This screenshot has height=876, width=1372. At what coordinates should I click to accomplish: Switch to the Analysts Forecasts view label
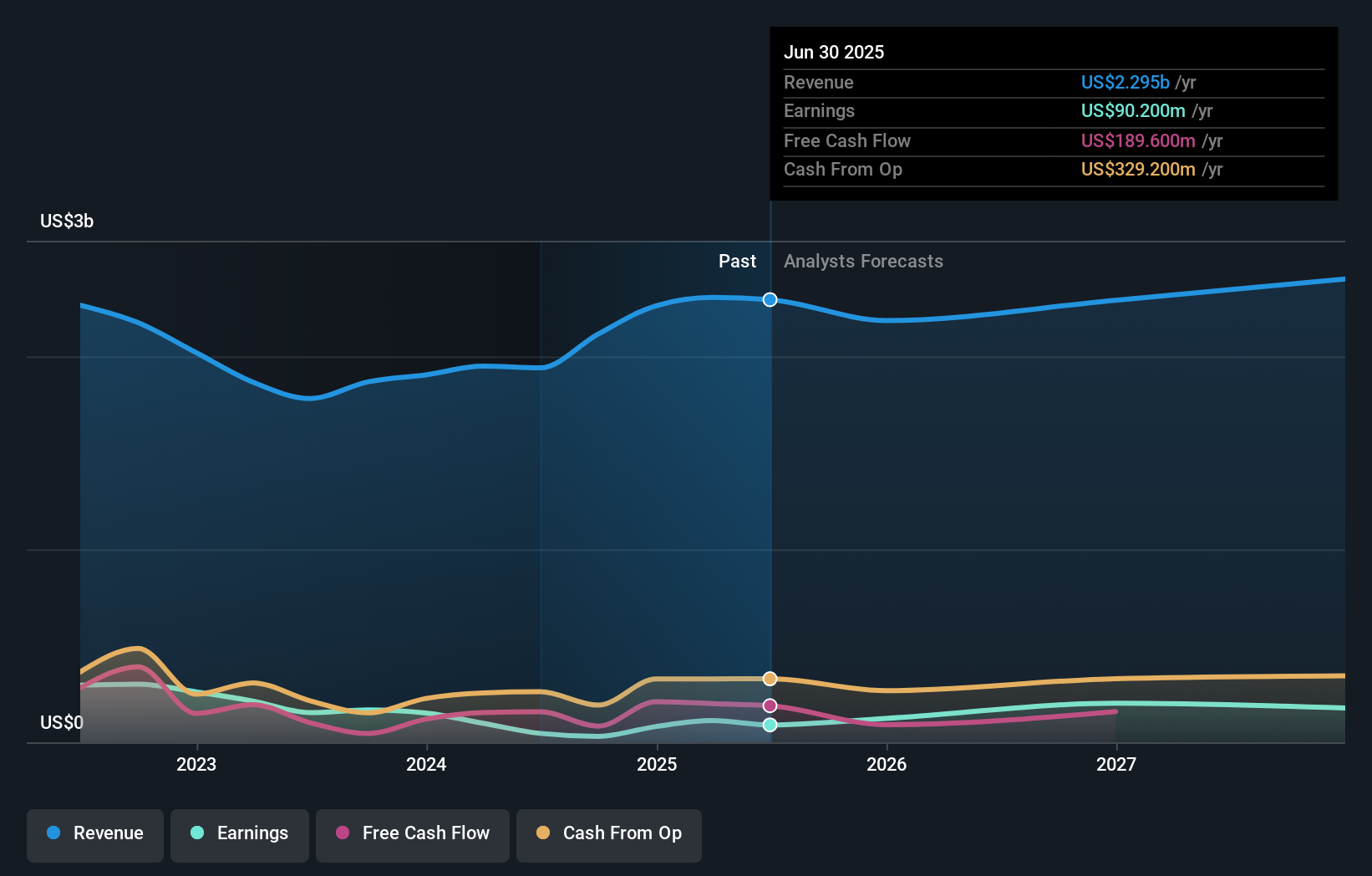[864, 261]
